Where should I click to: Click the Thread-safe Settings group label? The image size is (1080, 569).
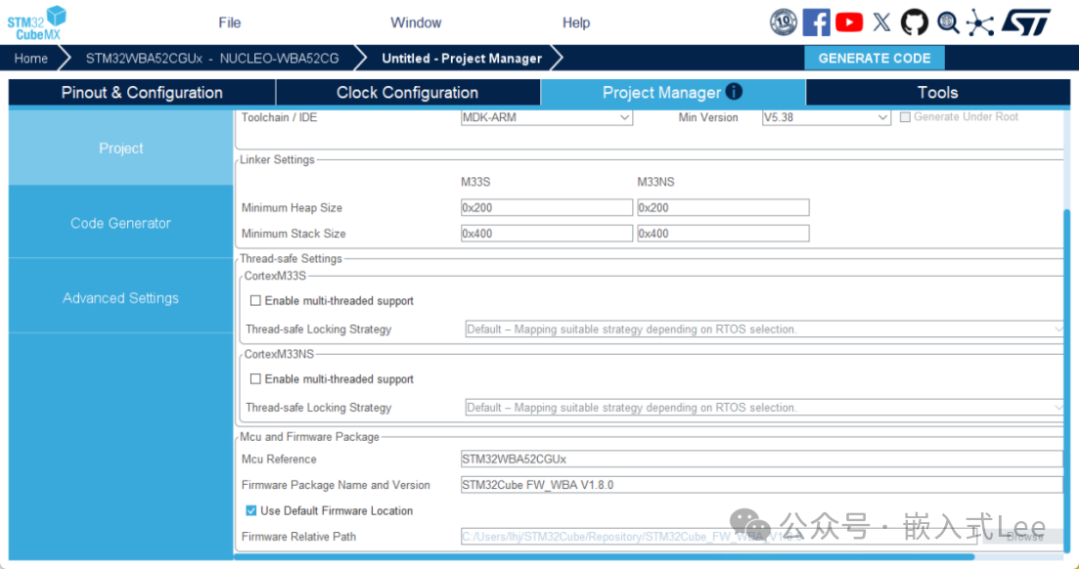291,258
